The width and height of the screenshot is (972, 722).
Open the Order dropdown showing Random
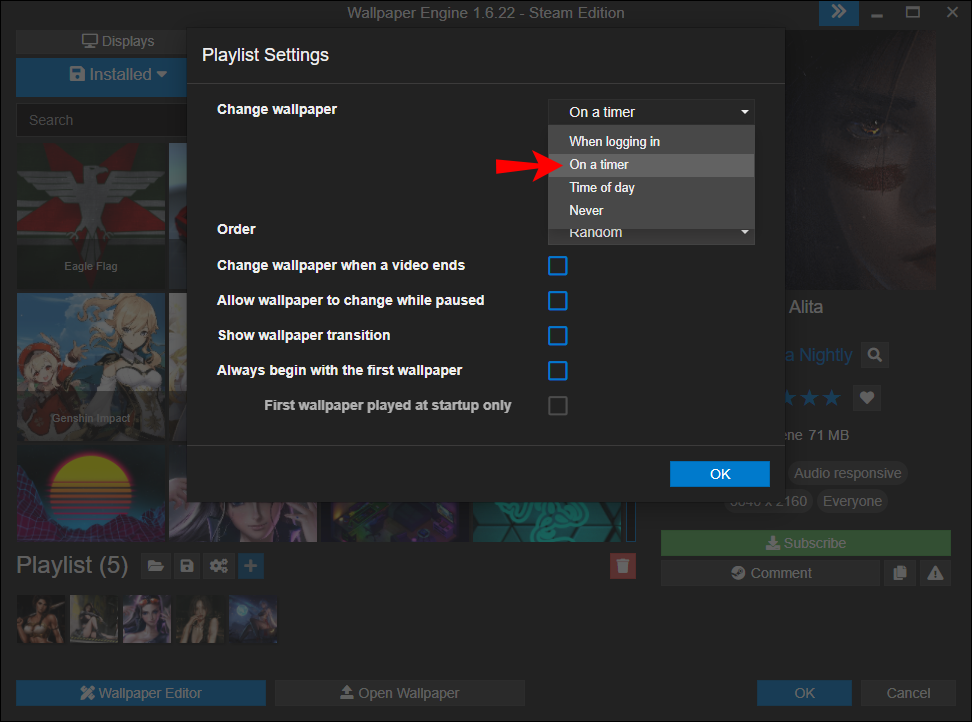(651, 236)
